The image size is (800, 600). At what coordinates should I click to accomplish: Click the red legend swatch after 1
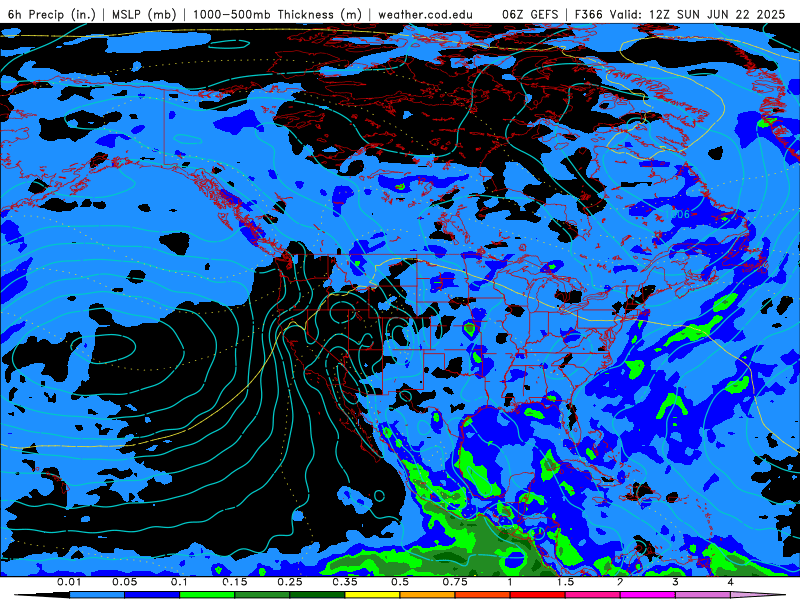coord(538,595)
